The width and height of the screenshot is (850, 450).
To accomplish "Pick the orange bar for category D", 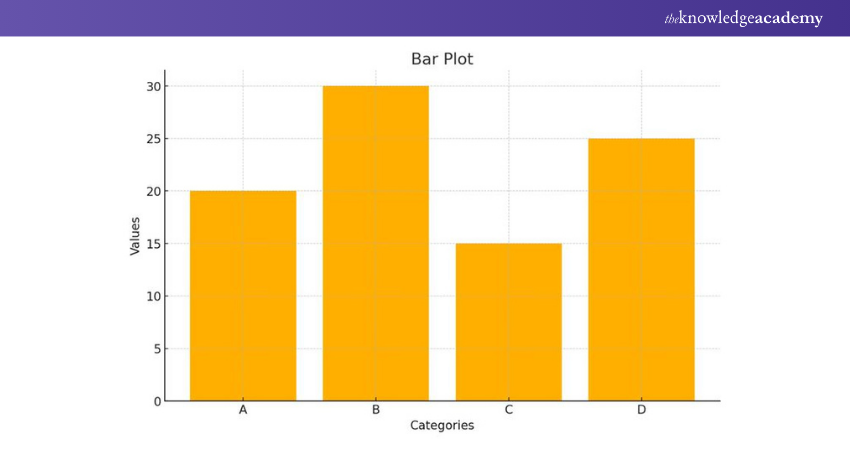I will [x=641, y=269].
